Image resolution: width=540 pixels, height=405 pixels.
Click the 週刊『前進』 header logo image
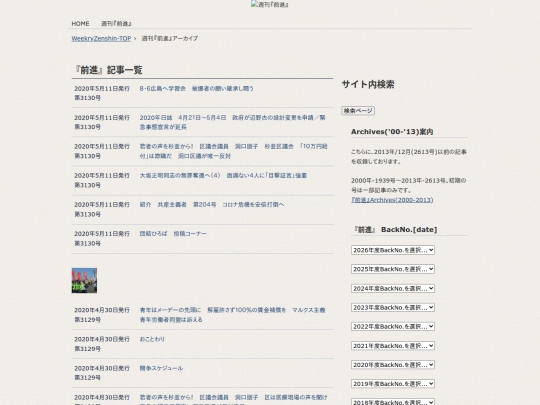(x=270, y=4)
